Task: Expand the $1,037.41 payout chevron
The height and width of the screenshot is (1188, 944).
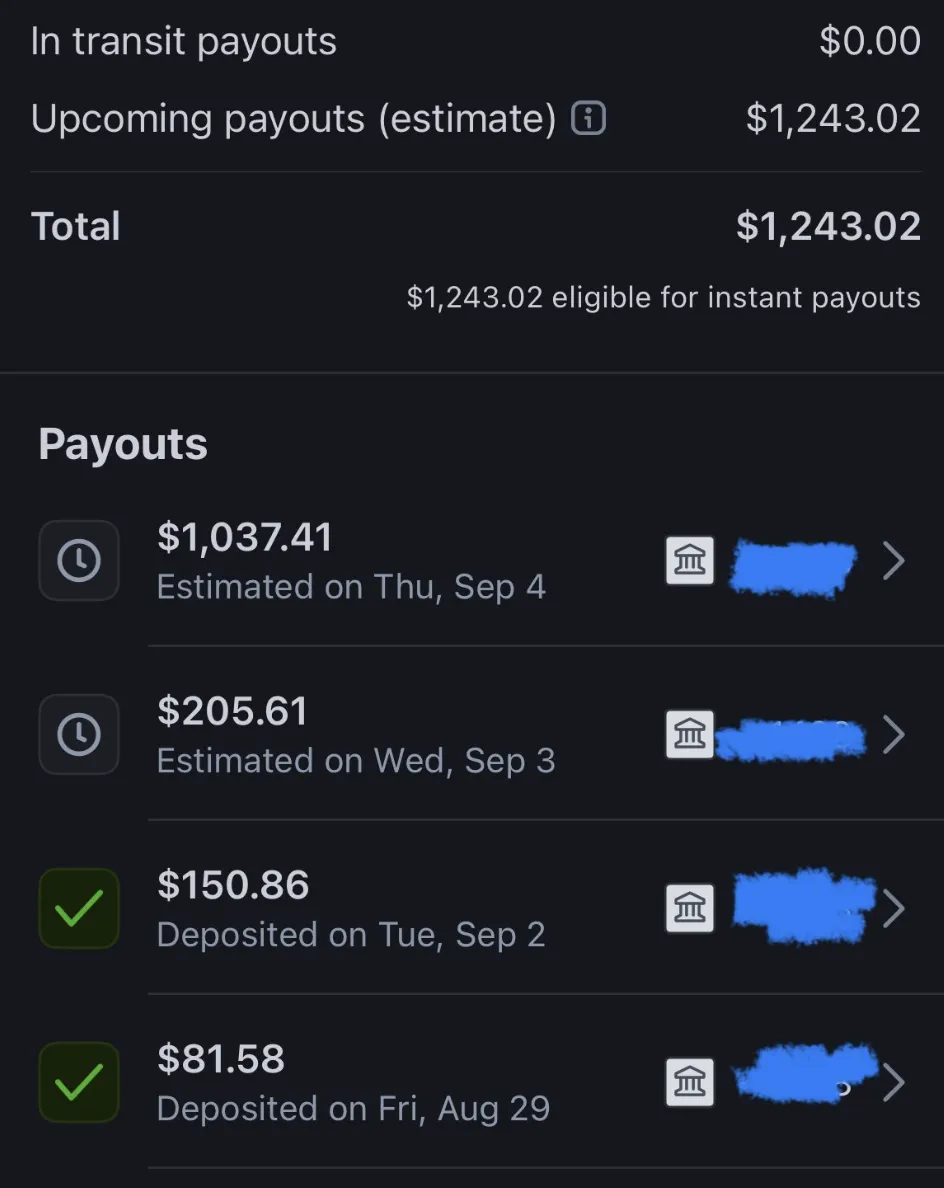Action: coord(894,561)
